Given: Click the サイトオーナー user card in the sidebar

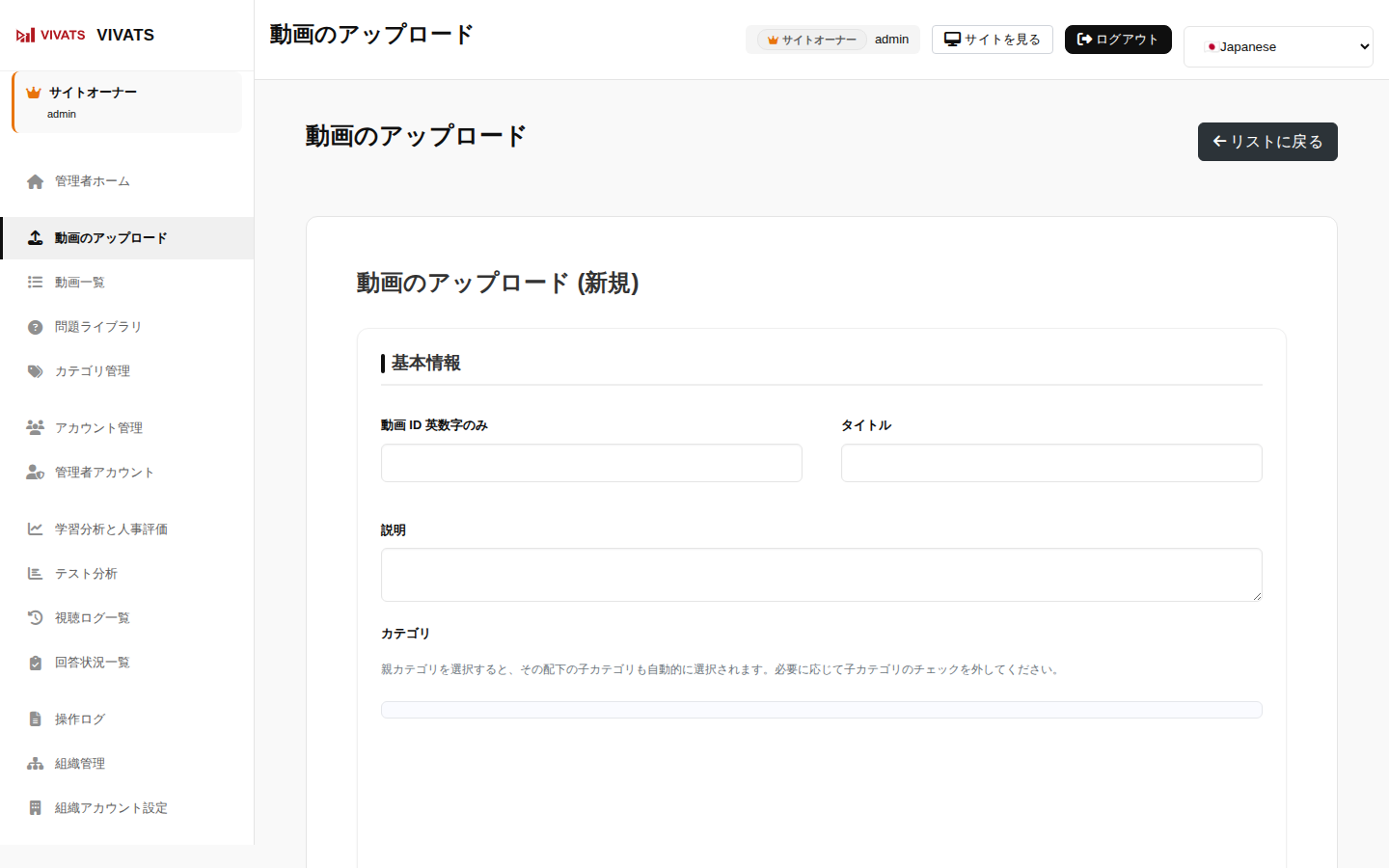Looking at the screenshot, I should click(x=126, y=102).
